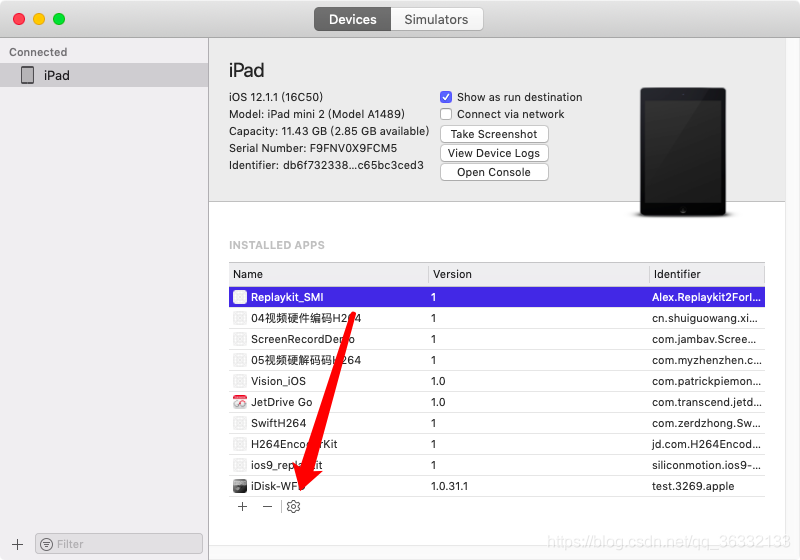Switch to the Devices tab
Image resolution: width=800 pixels, height=560 pixels.
tap(353, 19)
